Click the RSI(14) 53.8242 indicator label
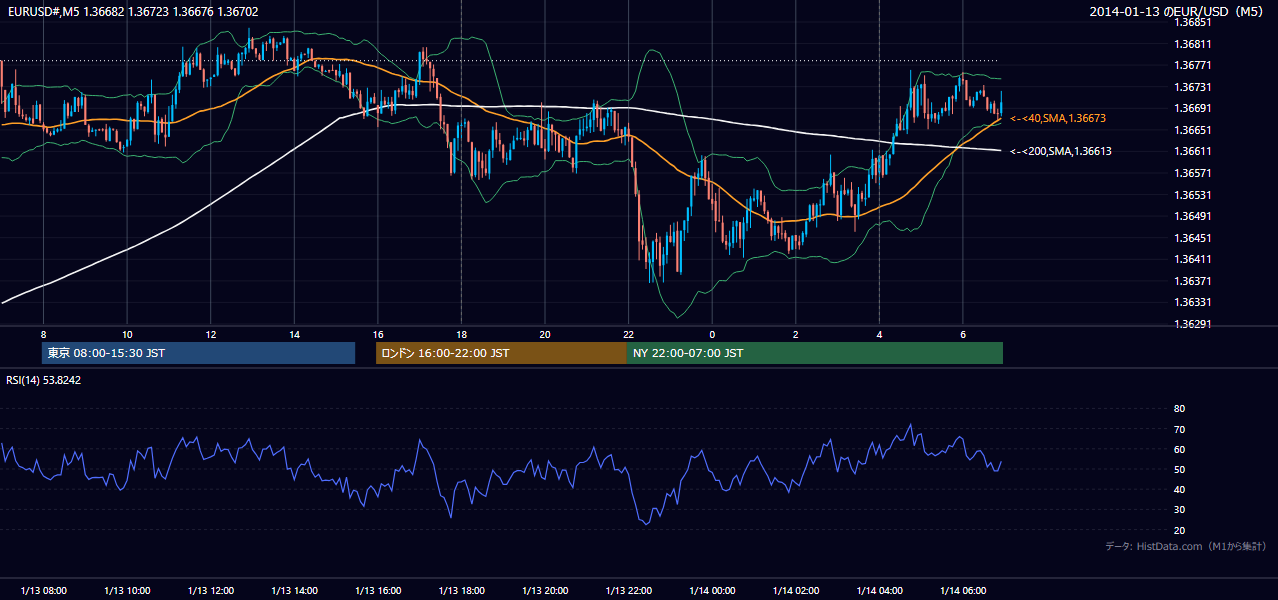 point(44,380)
